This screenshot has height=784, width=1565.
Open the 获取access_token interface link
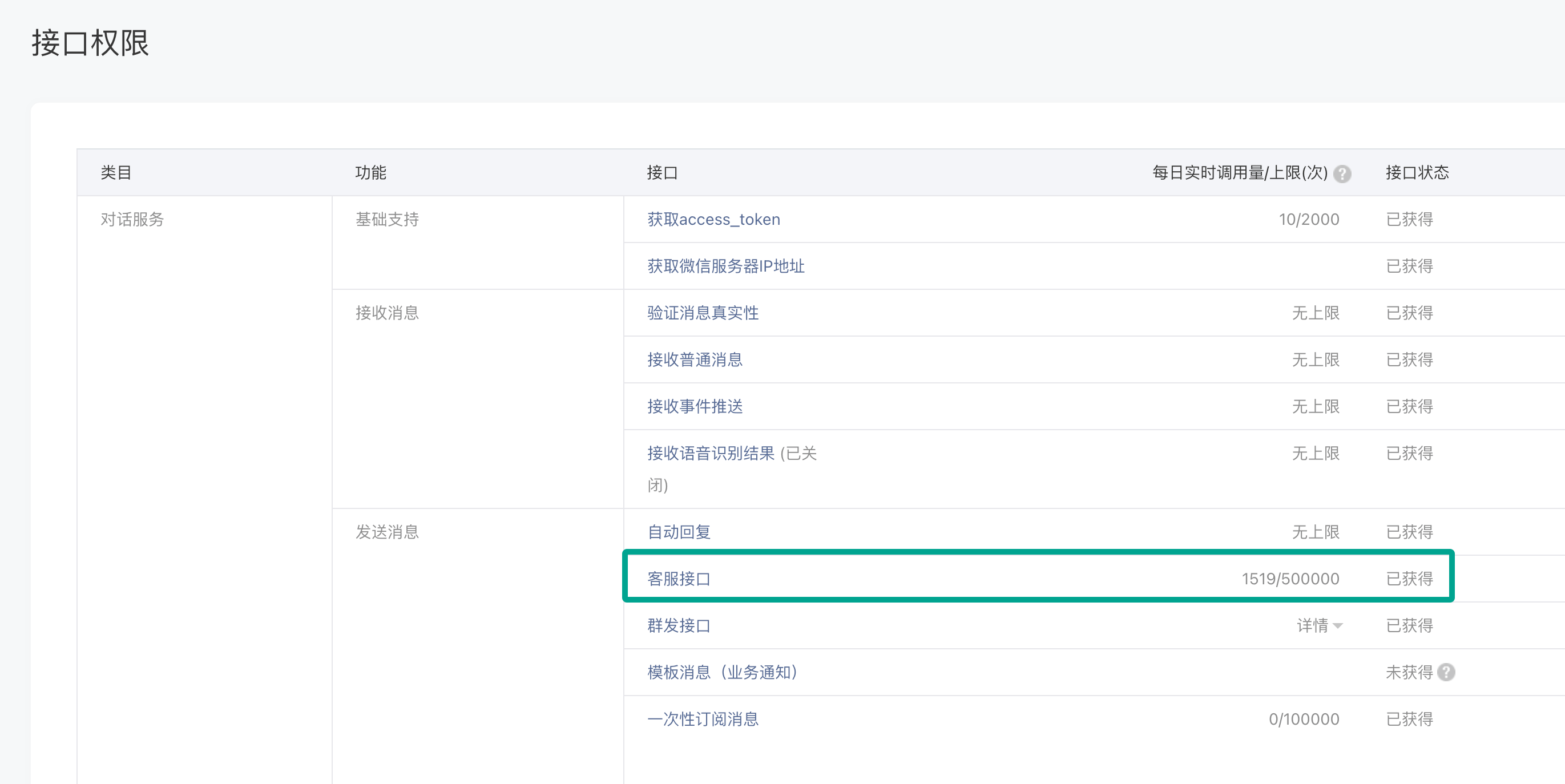pyautogui.click(x=713, y=219)
